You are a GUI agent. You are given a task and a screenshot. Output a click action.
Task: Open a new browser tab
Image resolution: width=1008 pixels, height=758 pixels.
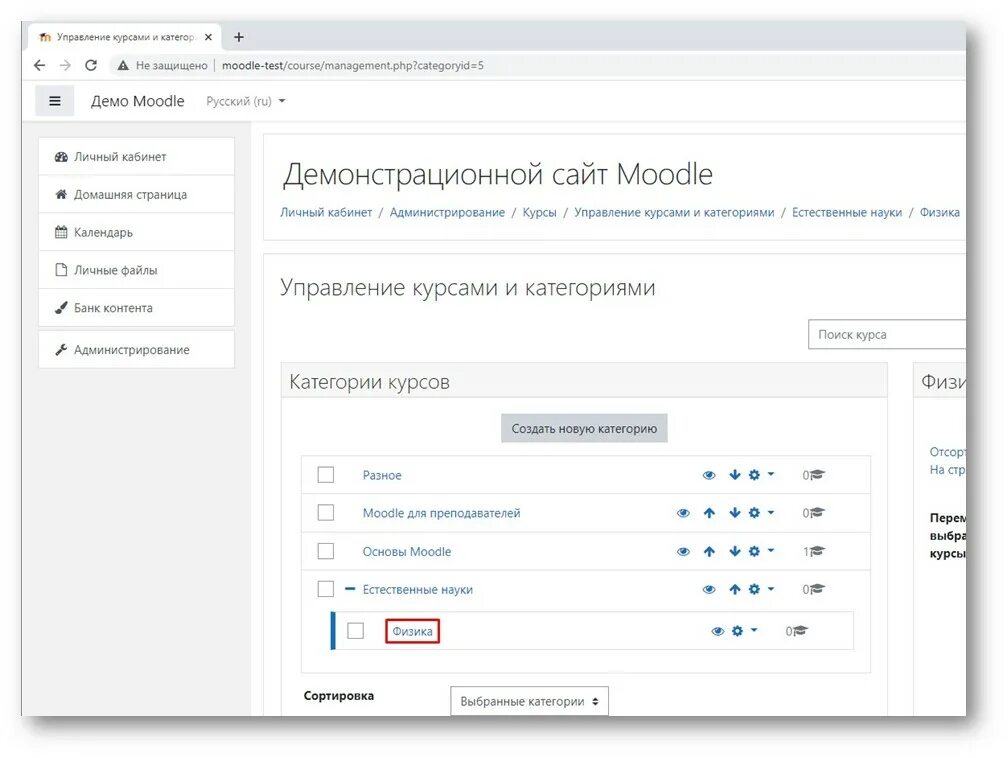(238, 37)
